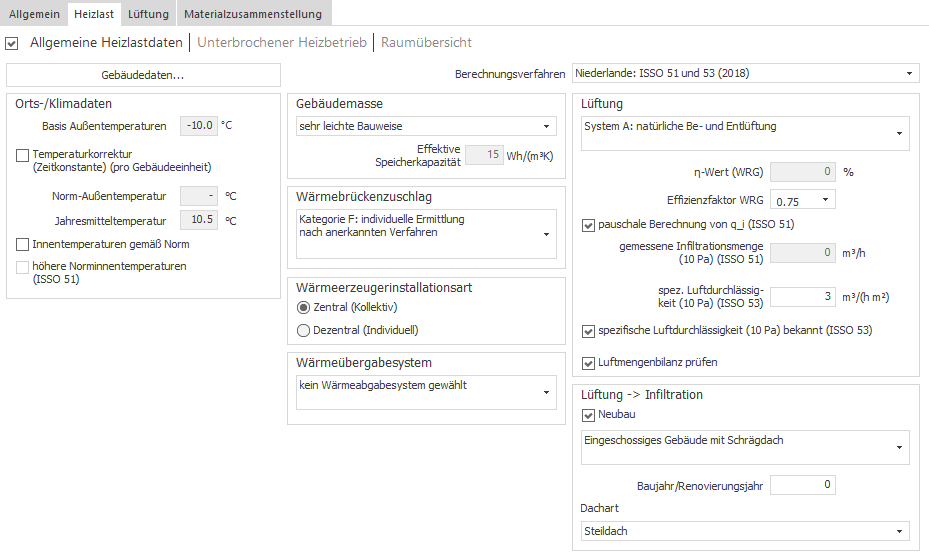Open the Berechnungsverfahren dropdown
929x559 pixels.
click(x=745, y=73)
